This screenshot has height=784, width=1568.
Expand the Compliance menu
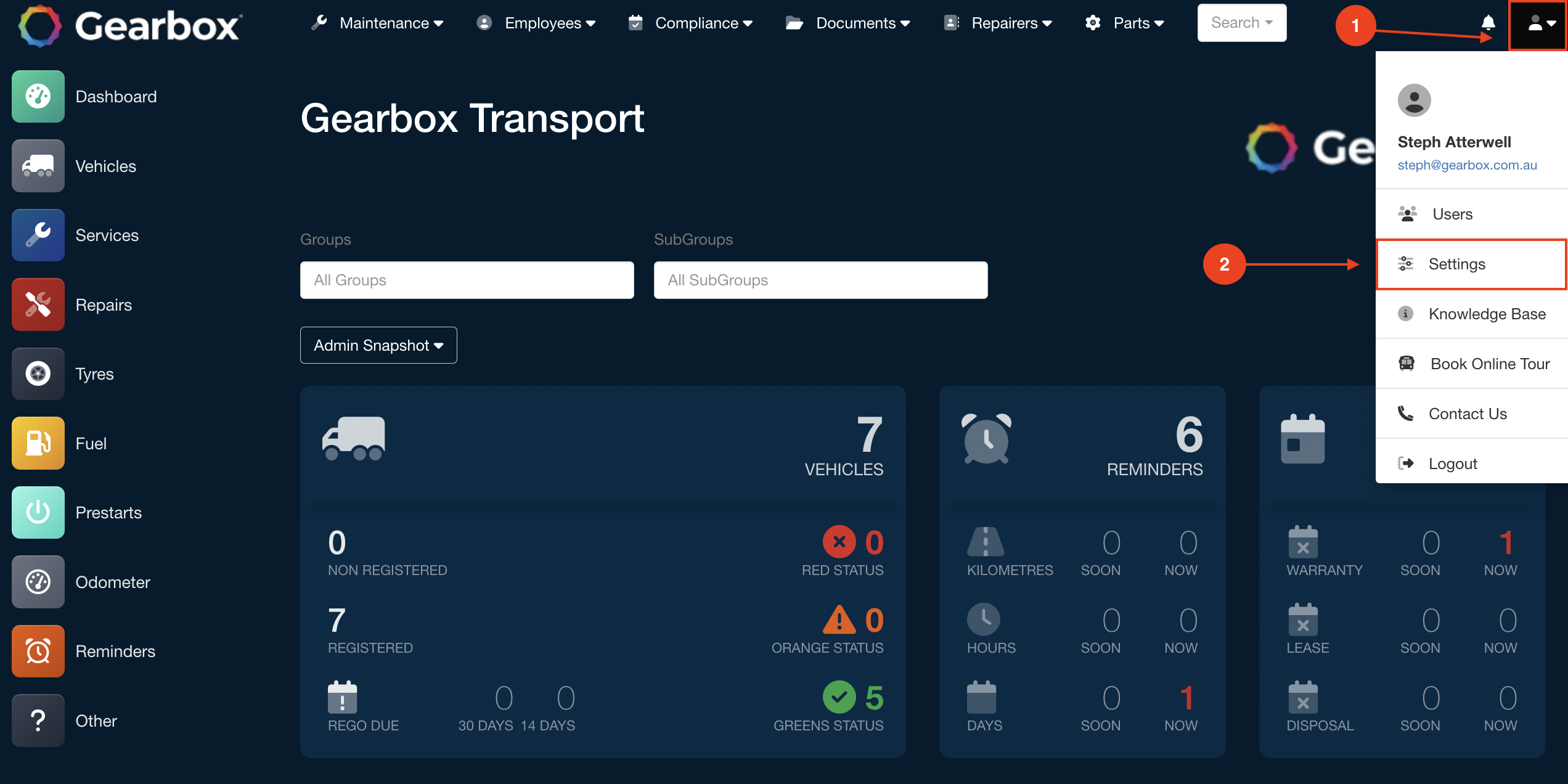[690, 23]
